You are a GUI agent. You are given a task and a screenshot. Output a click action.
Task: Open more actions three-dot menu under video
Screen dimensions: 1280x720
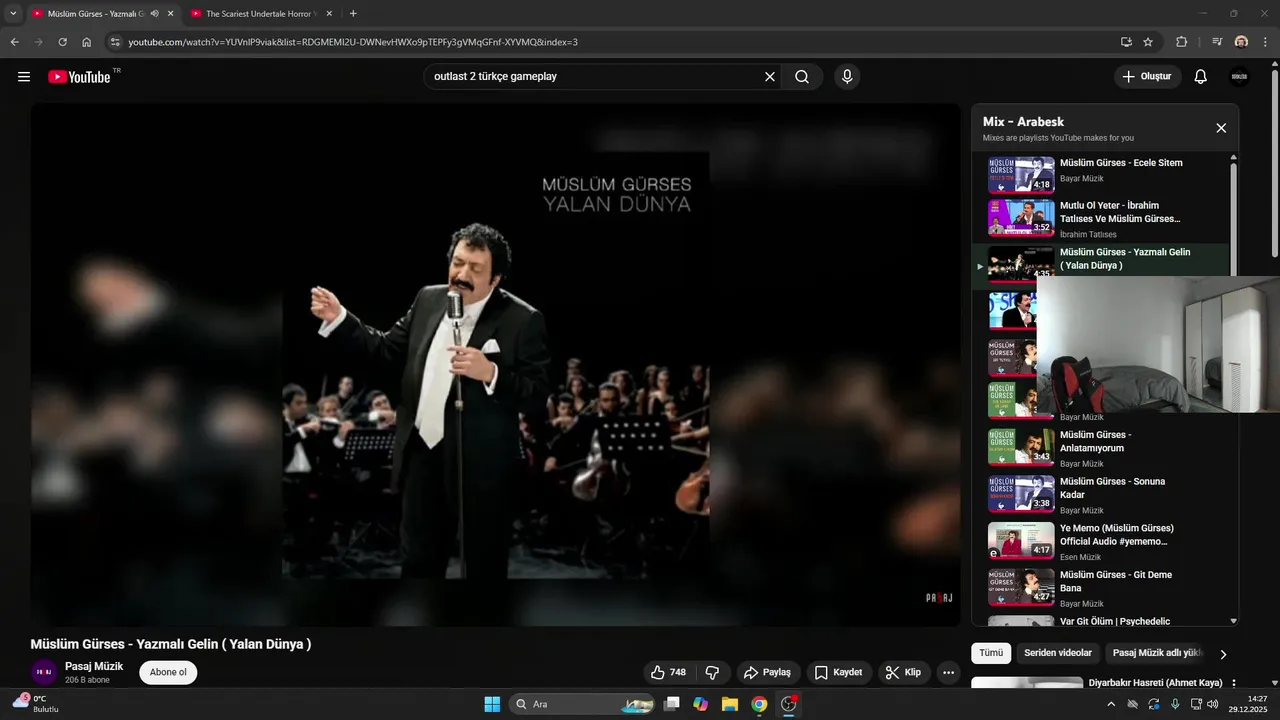point(949,672)
